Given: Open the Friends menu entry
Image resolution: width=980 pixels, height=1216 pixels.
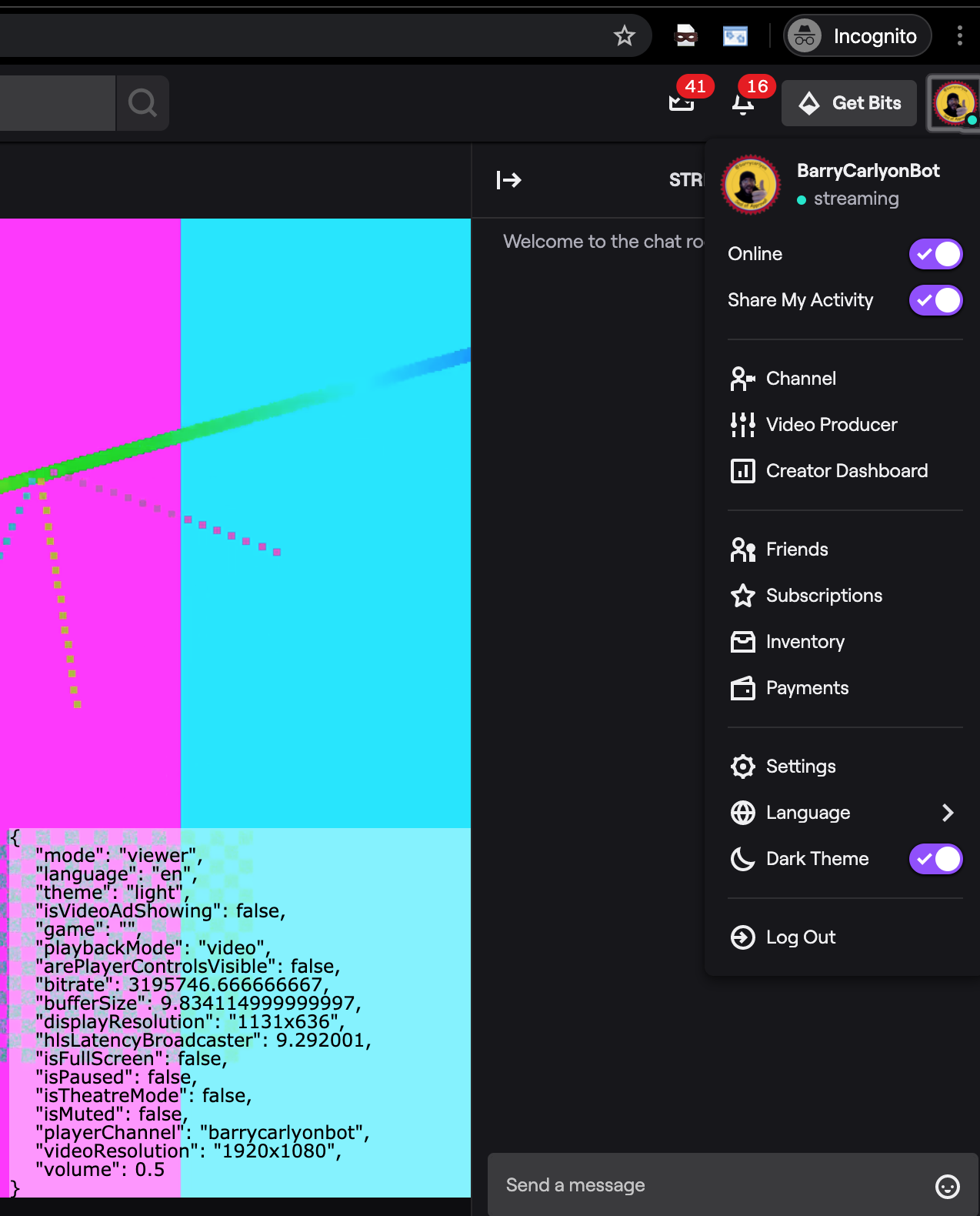Looking at the screenshot, I should tap(845, 550).
